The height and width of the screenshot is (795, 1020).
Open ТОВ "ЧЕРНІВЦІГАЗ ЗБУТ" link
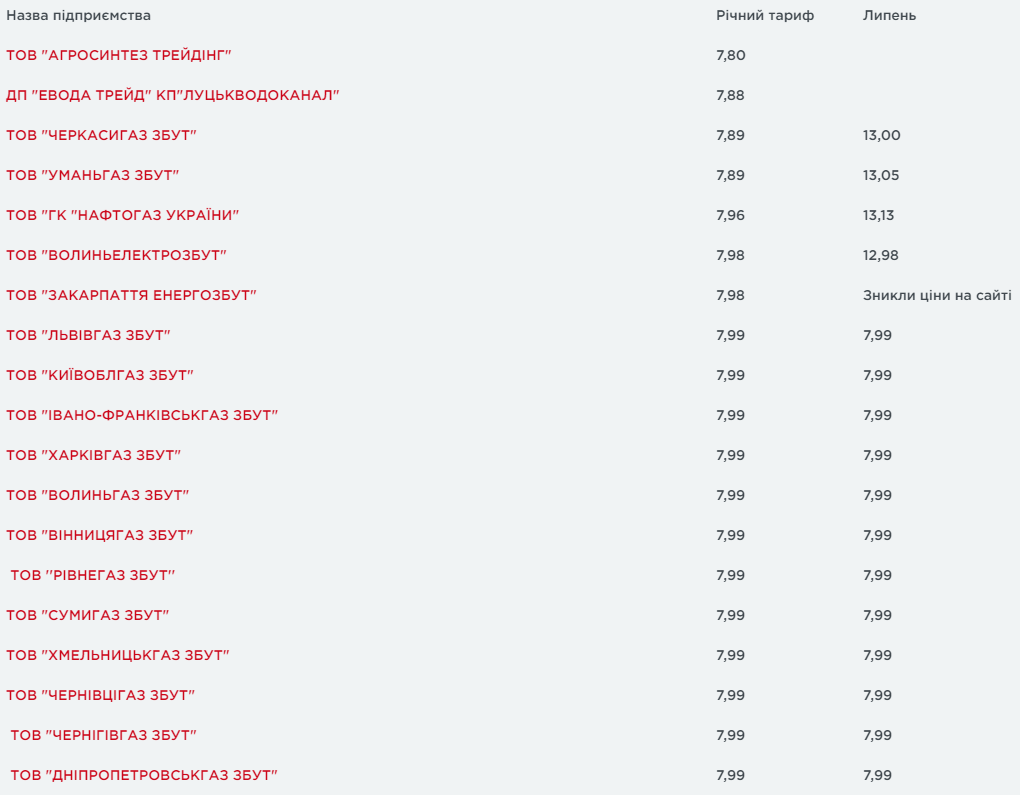100,695
